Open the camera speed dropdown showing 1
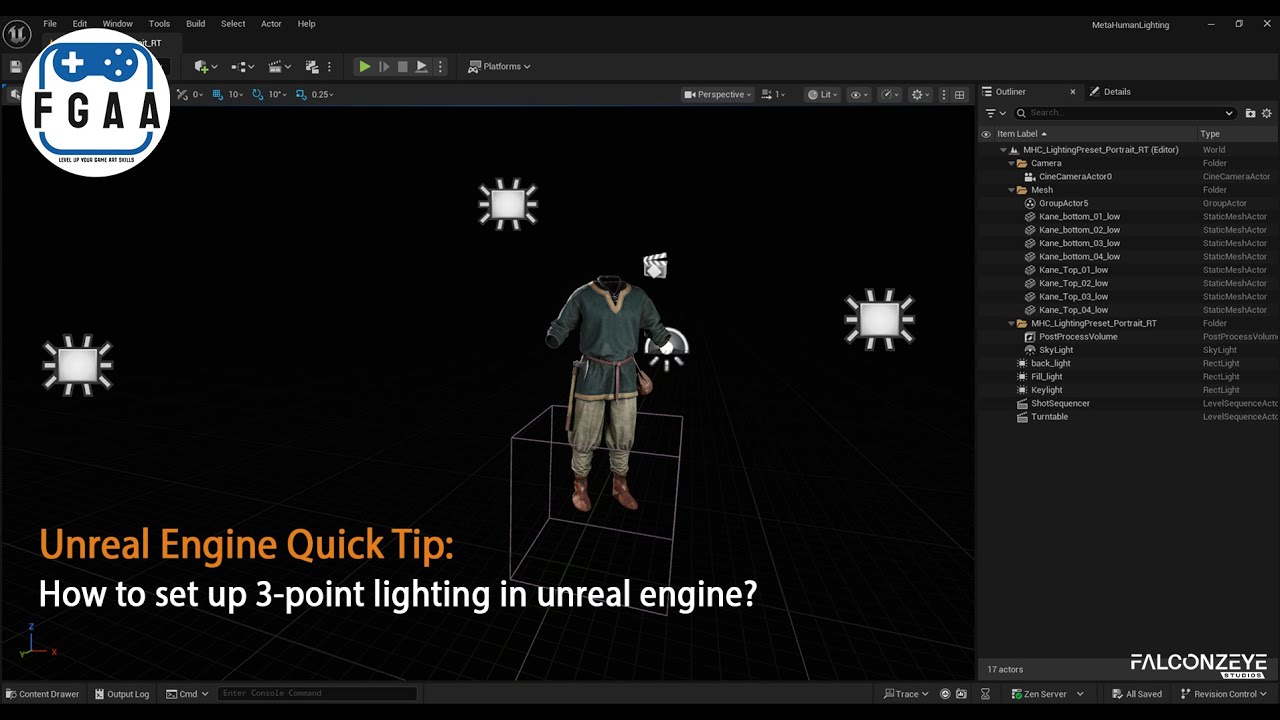 (774, 95)
